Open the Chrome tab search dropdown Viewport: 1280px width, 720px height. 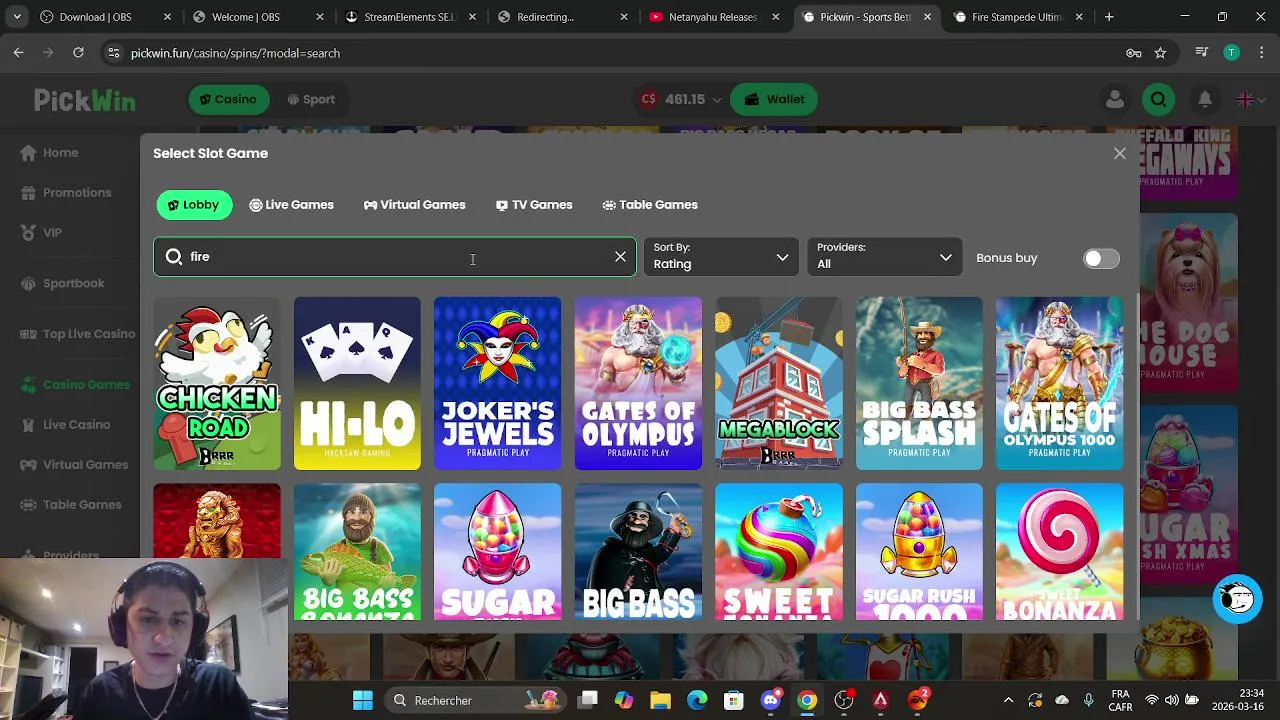17,17
